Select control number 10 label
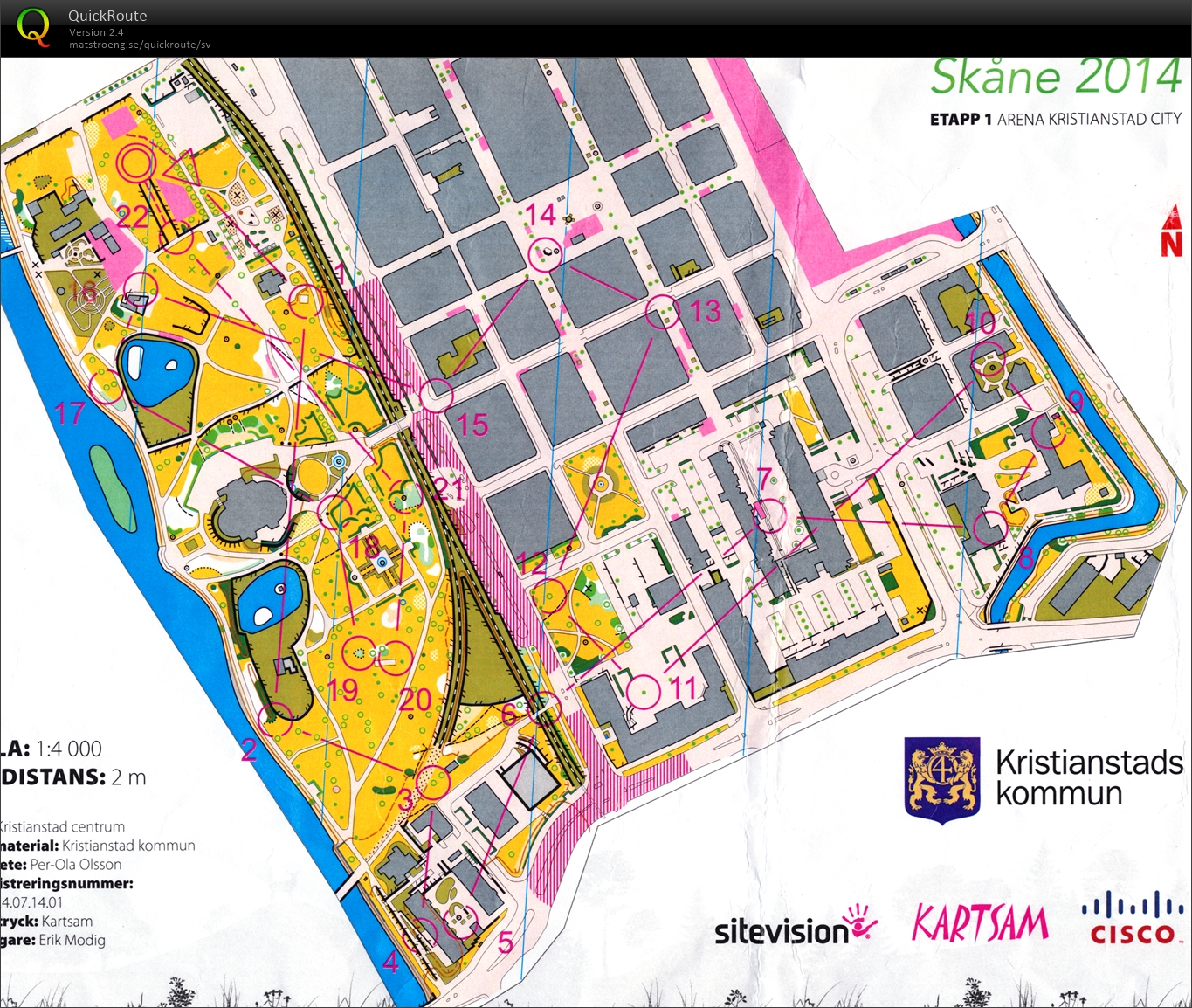1192x1008 pixels. point(981,322)
